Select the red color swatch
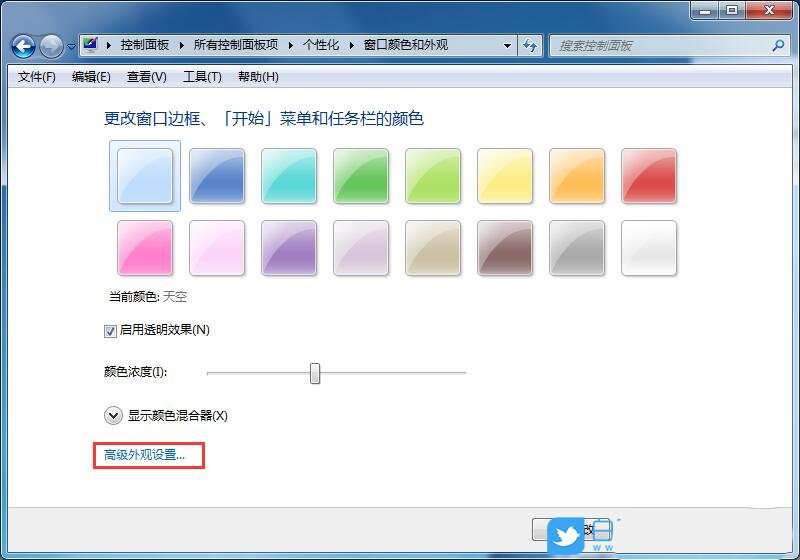Screen dimensions: 800x560 (648, 176)
